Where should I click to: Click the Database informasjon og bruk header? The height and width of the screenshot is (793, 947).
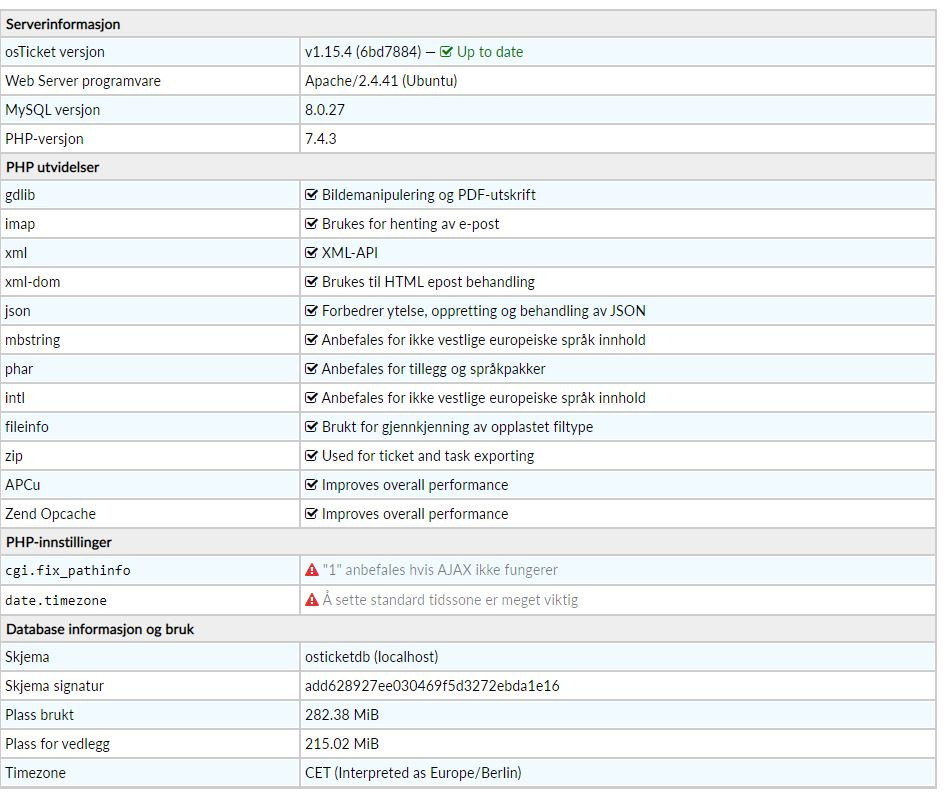468,629
